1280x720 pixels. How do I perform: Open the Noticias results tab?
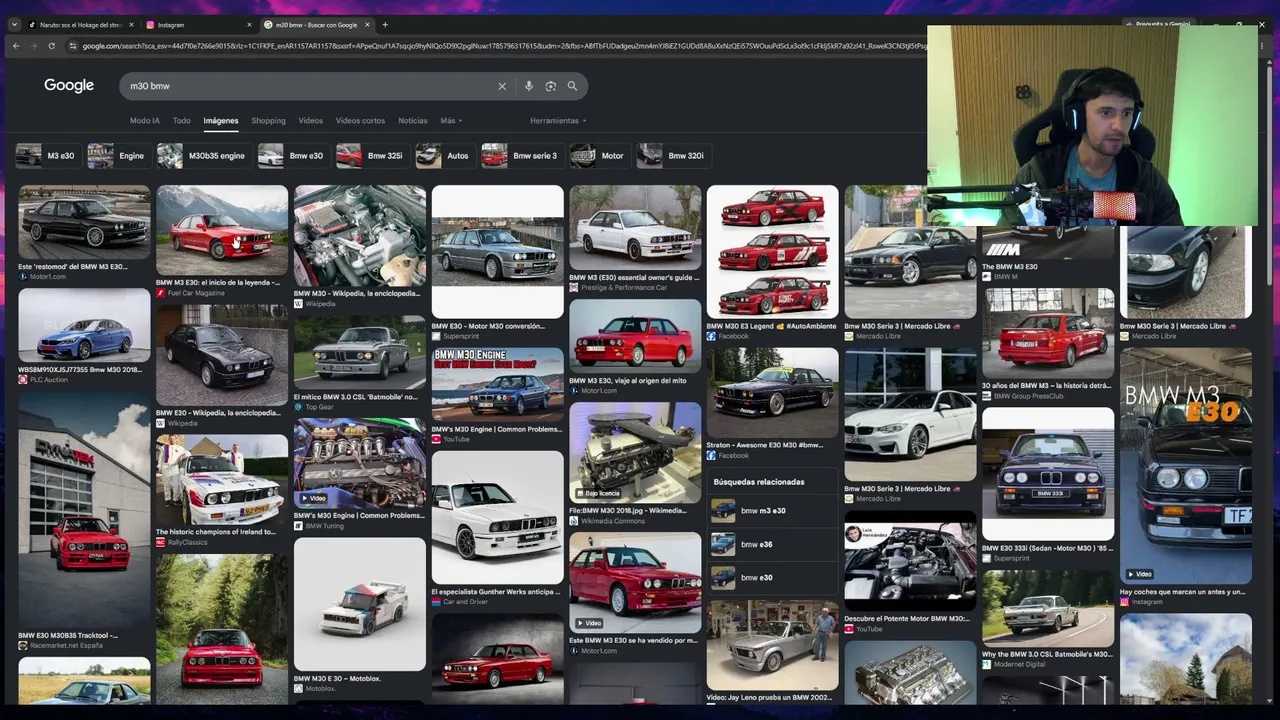pos(413,121)
